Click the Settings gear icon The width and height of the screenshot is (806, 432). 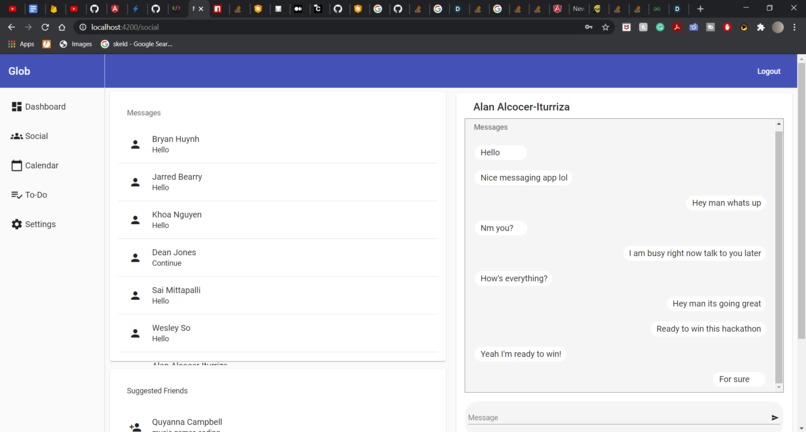click(x=16, y=224)
